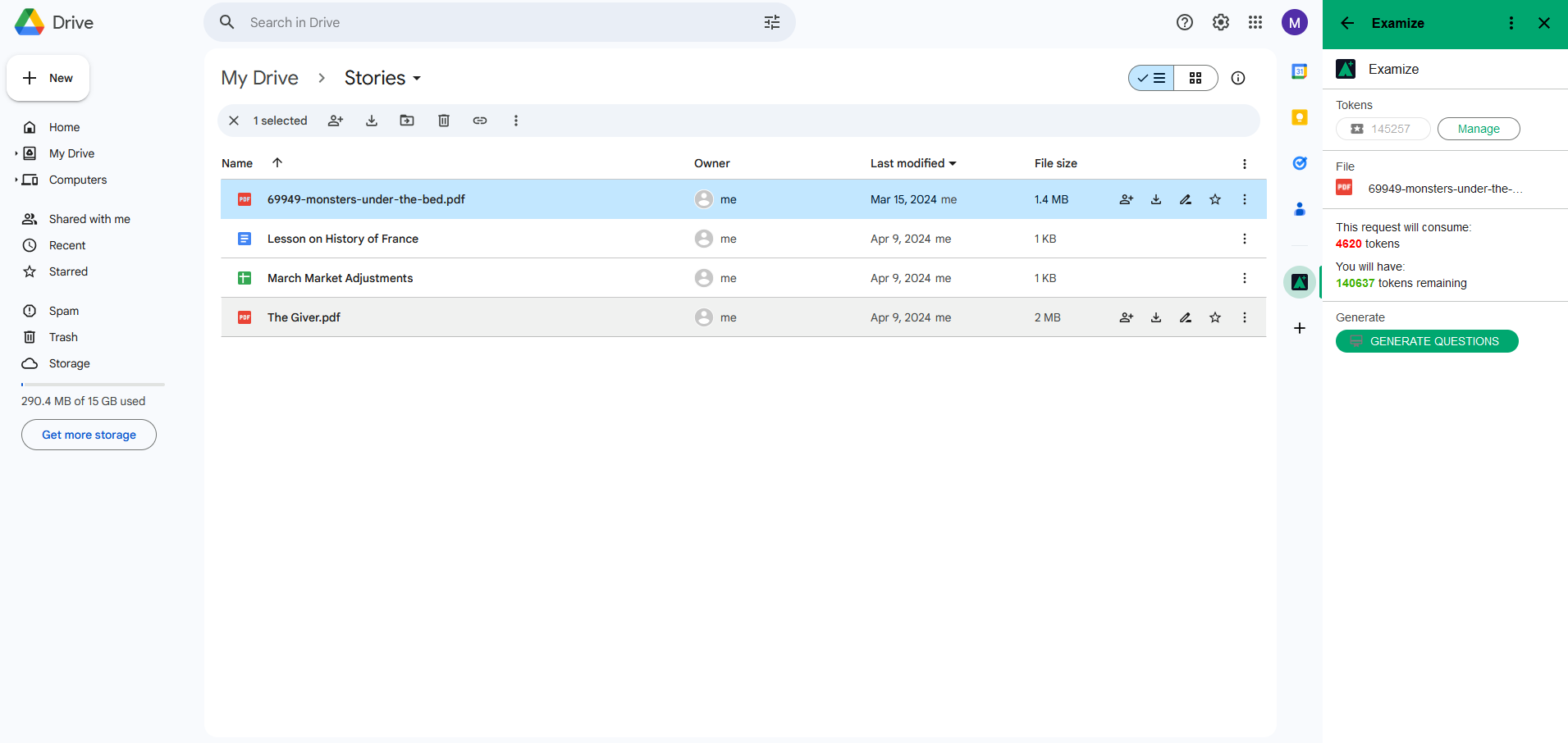
Task: Open Help and support menu
Action: [1185, 22]
